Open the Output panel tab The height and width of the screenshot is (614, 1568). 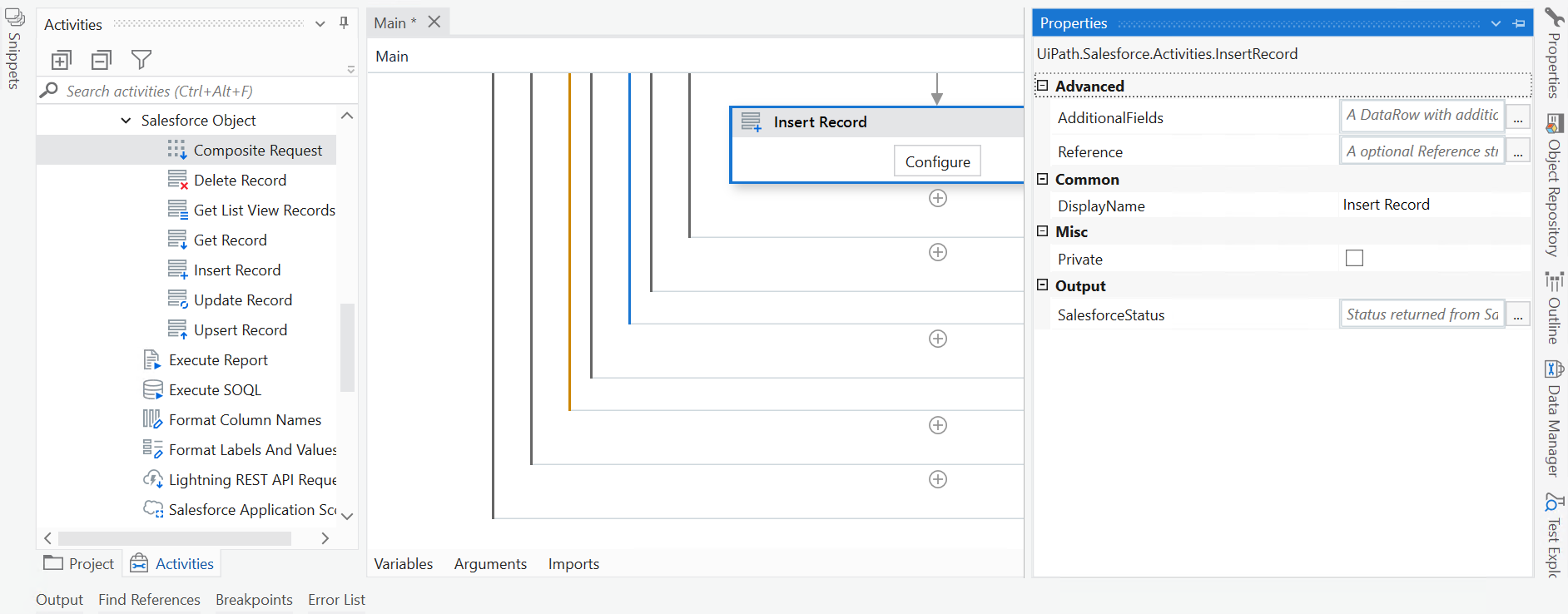point(59,599)
